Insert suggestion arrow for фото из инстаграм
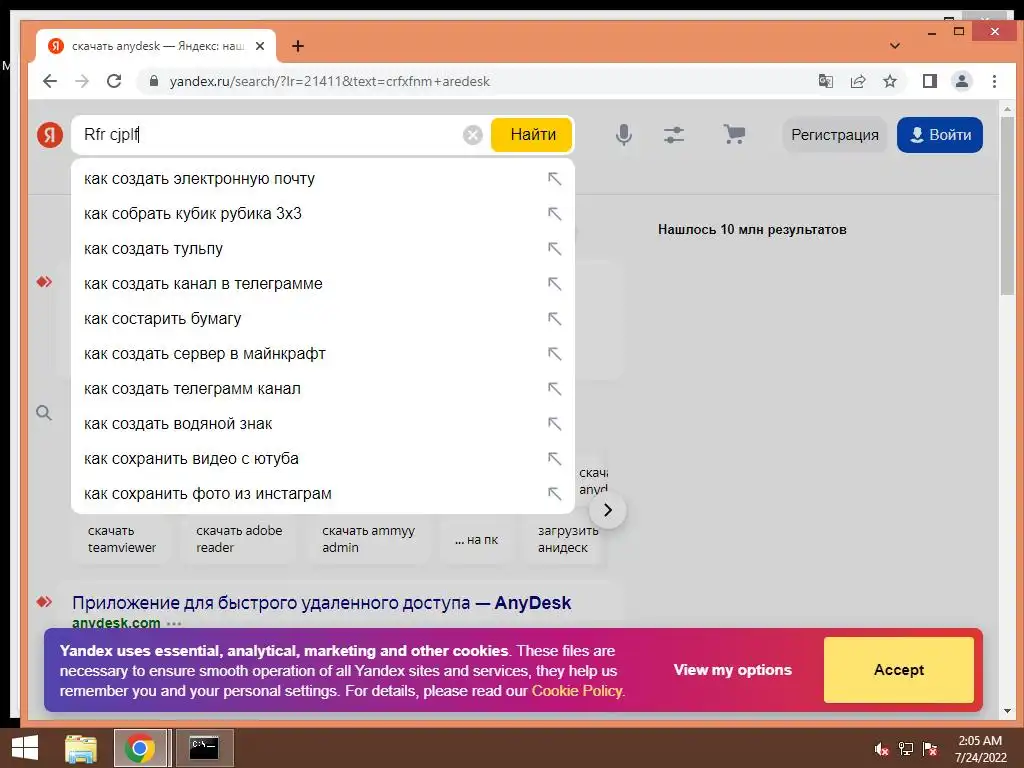Screen dimensions: 1024x768 [x=554, y=494]
